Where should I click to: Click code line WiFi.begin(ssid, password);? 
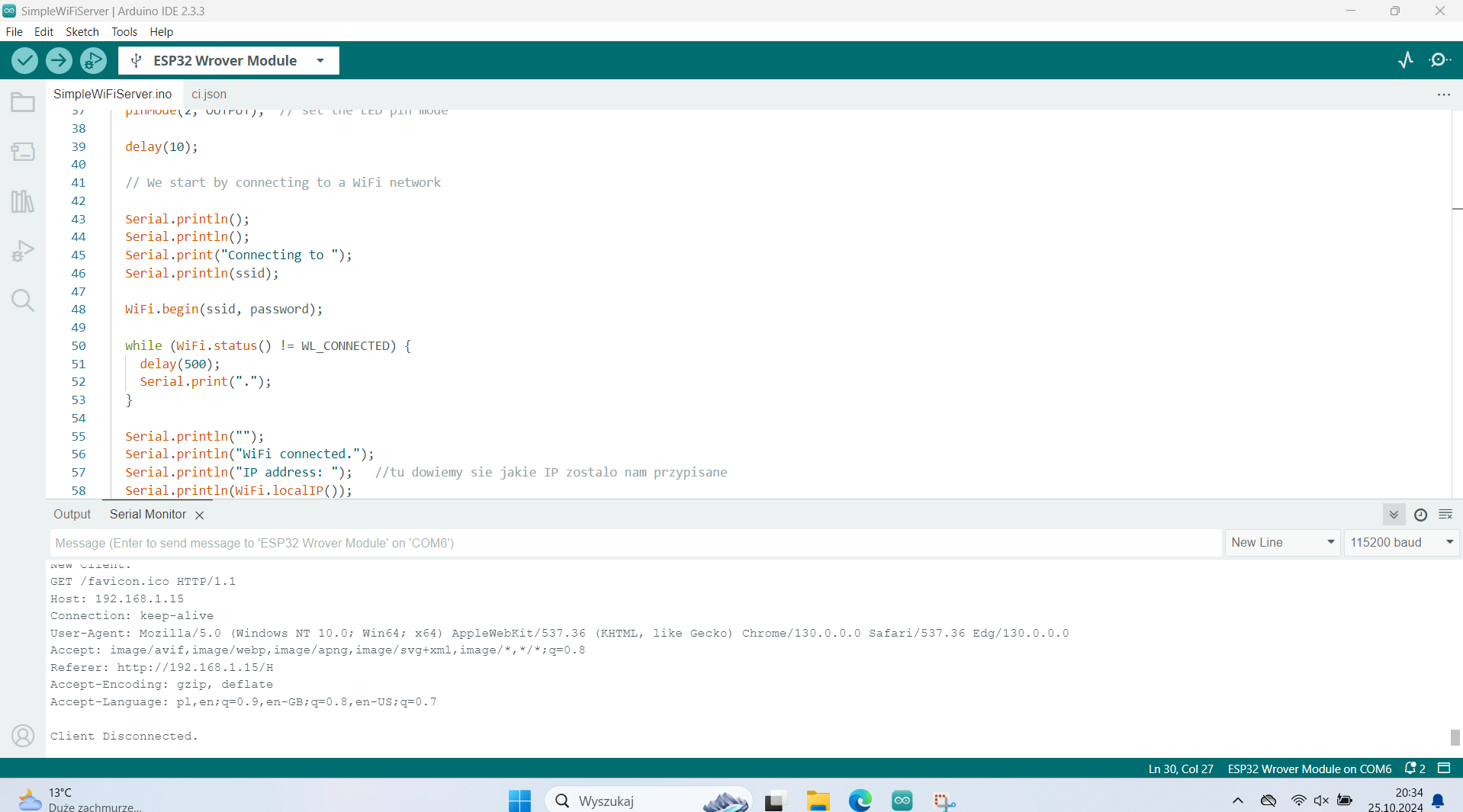click(x=224, y=310)
